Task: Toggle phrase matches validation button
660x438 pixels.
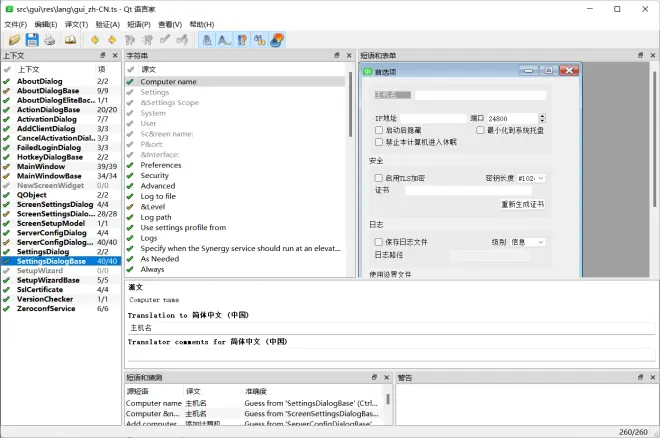Action: [x=242, y=40]
